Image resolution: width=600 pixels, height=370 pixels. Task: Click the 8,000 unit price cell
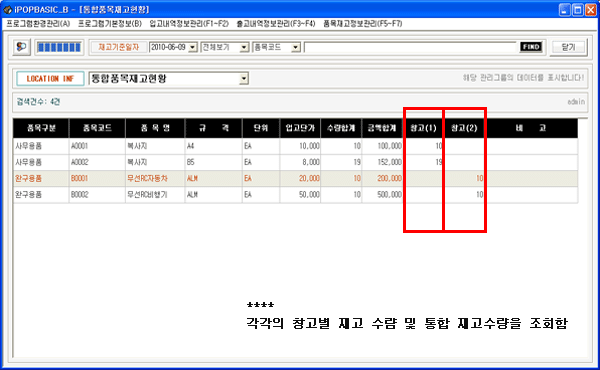(x=300, y=162)
